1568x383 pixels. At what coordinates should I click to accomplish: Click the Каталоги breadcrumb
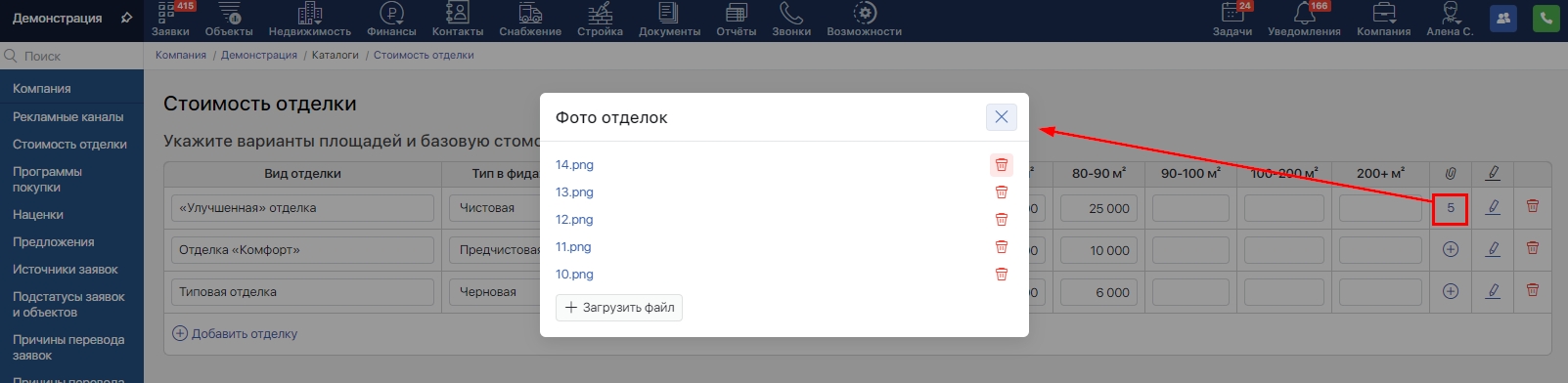[x=336, y=55]
